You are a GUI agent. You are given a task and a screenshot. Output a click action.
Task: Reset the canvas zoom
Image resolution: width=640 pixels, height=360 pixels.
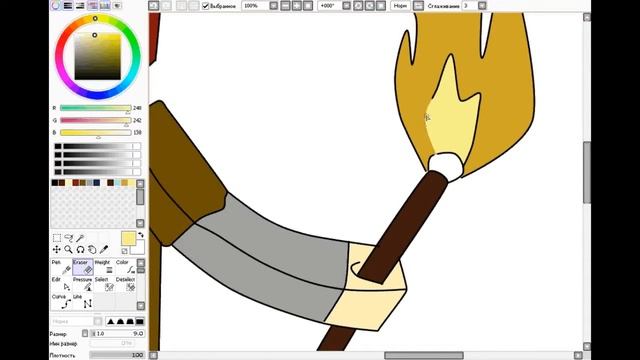pos(308,6)
